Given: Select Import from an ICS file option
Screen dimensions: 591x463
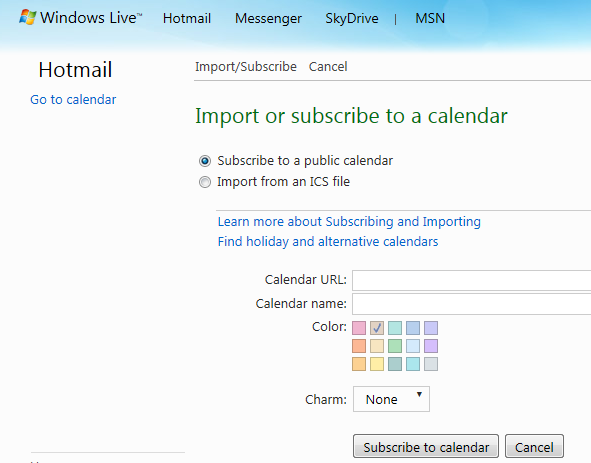Looking at the screenshot, I should (205, 182).
